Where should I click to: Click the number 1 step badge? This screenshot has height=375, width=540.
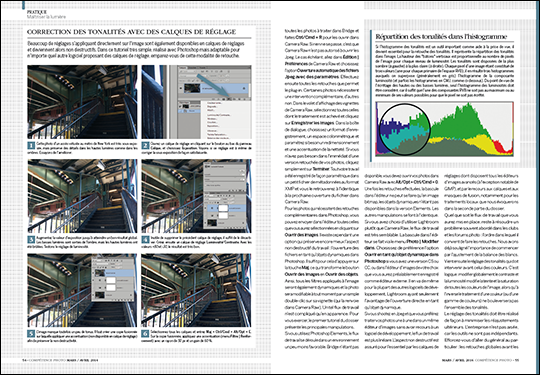point(31,146)
